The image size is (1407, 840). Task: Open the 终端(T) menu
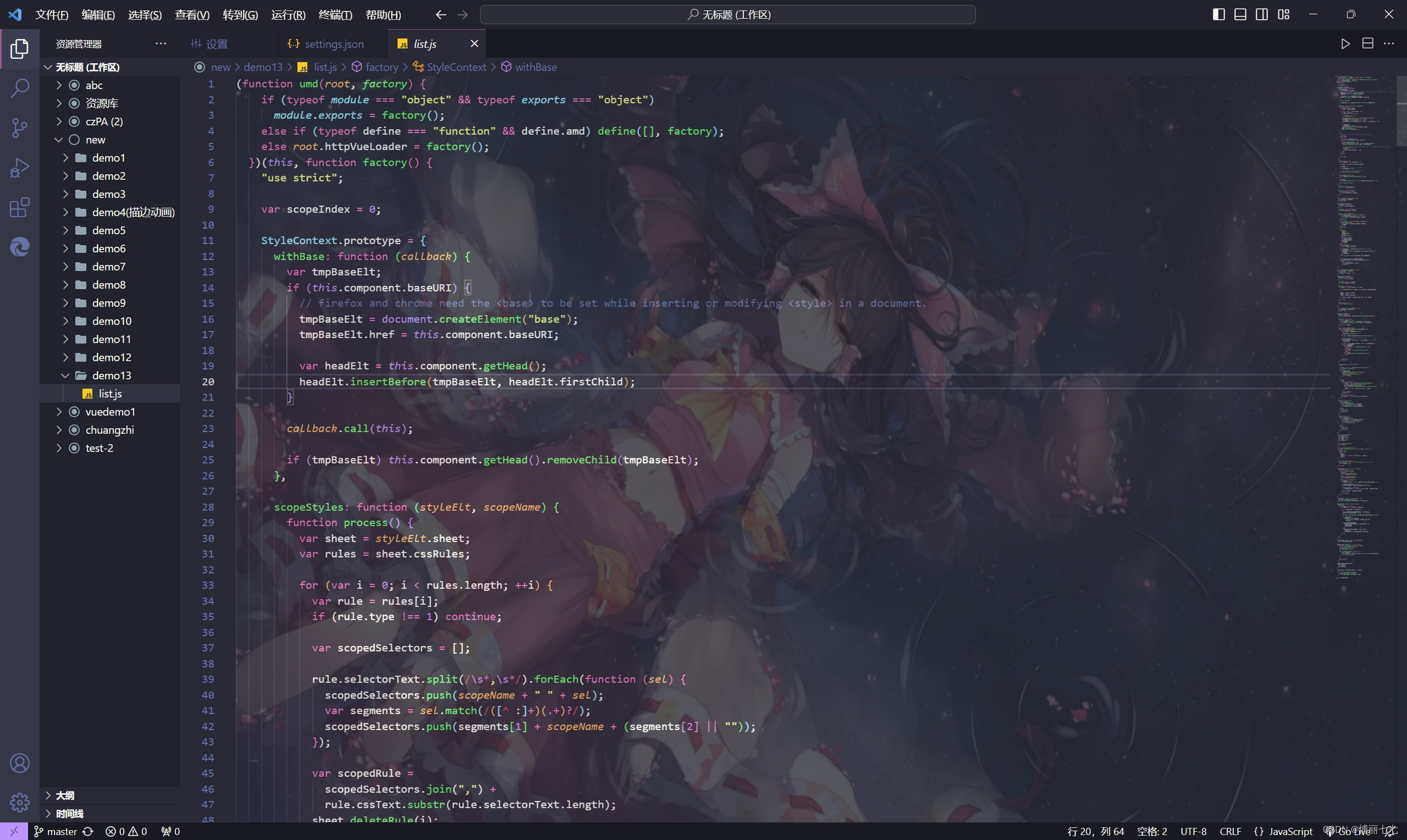pyautogui.click(x=335, y=15)
